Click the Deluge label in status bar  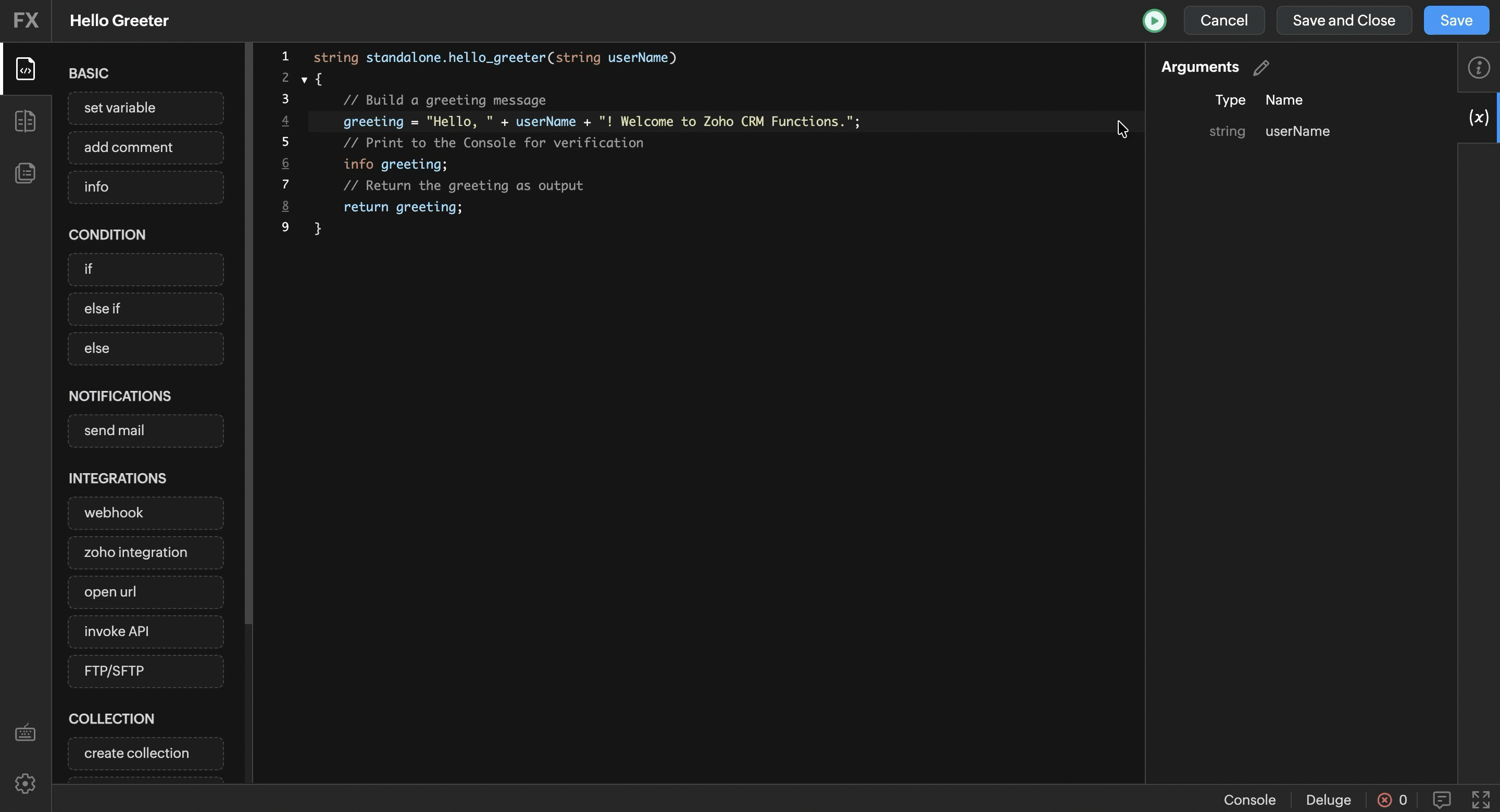coord(1328,800)
